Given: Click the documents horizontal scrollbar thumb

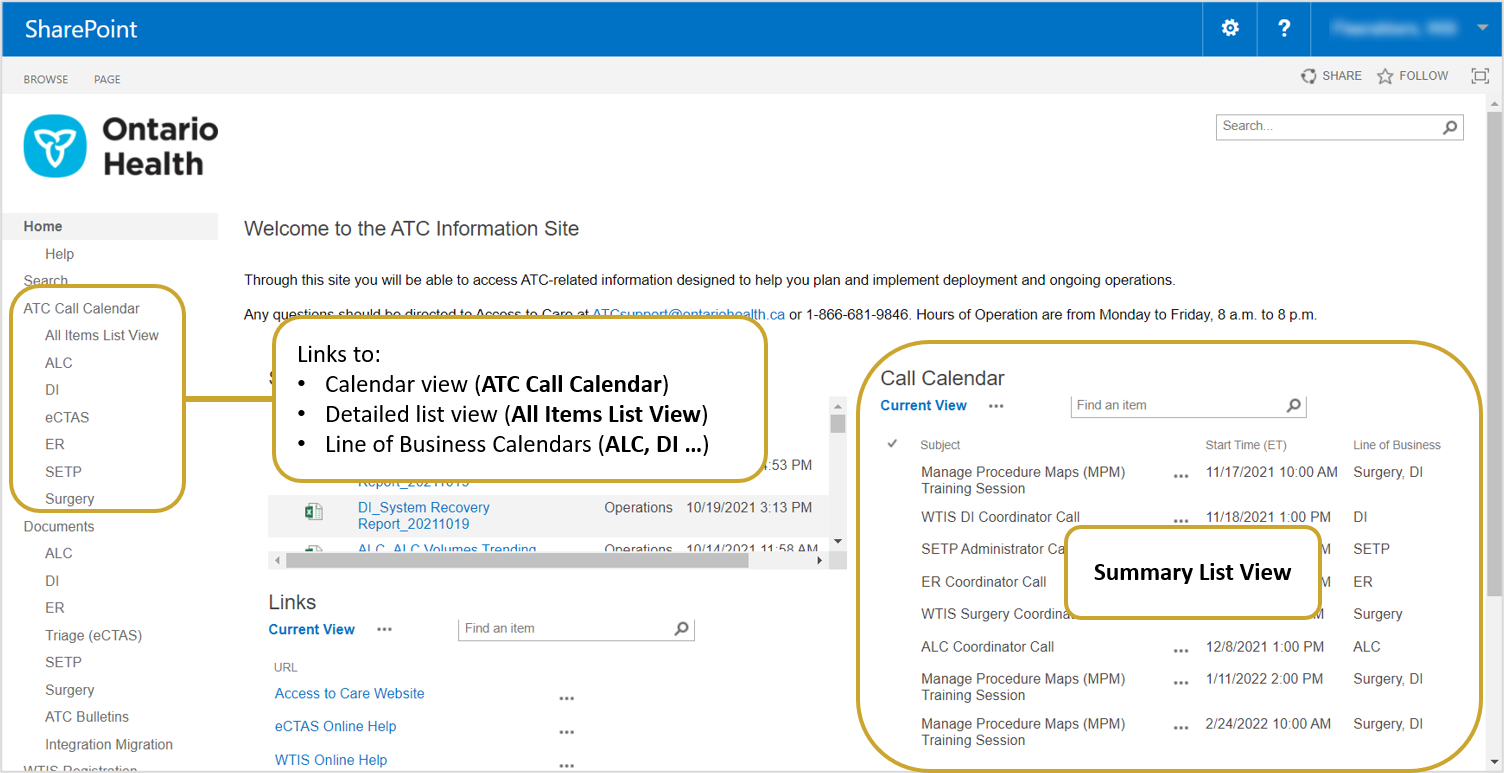Looking at the screenshot, I should [x=517, y=561].
